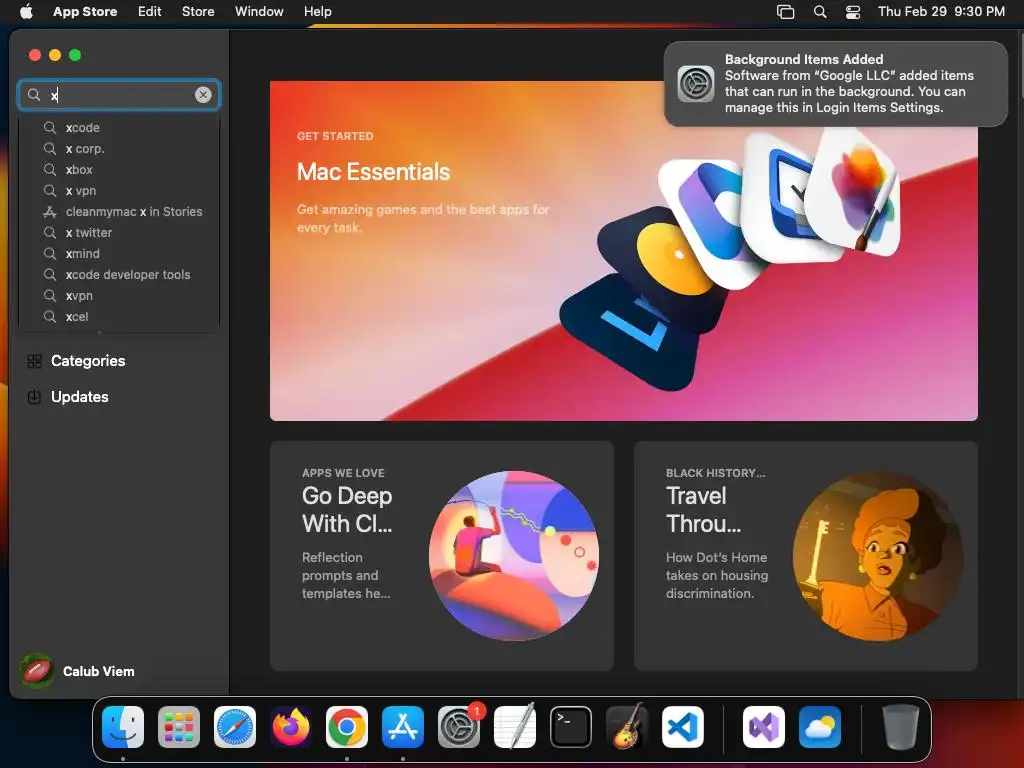Clear the App Store search field
This screenshot has width=1024, height=768.
pyautogui.click(x=203, y=95)
